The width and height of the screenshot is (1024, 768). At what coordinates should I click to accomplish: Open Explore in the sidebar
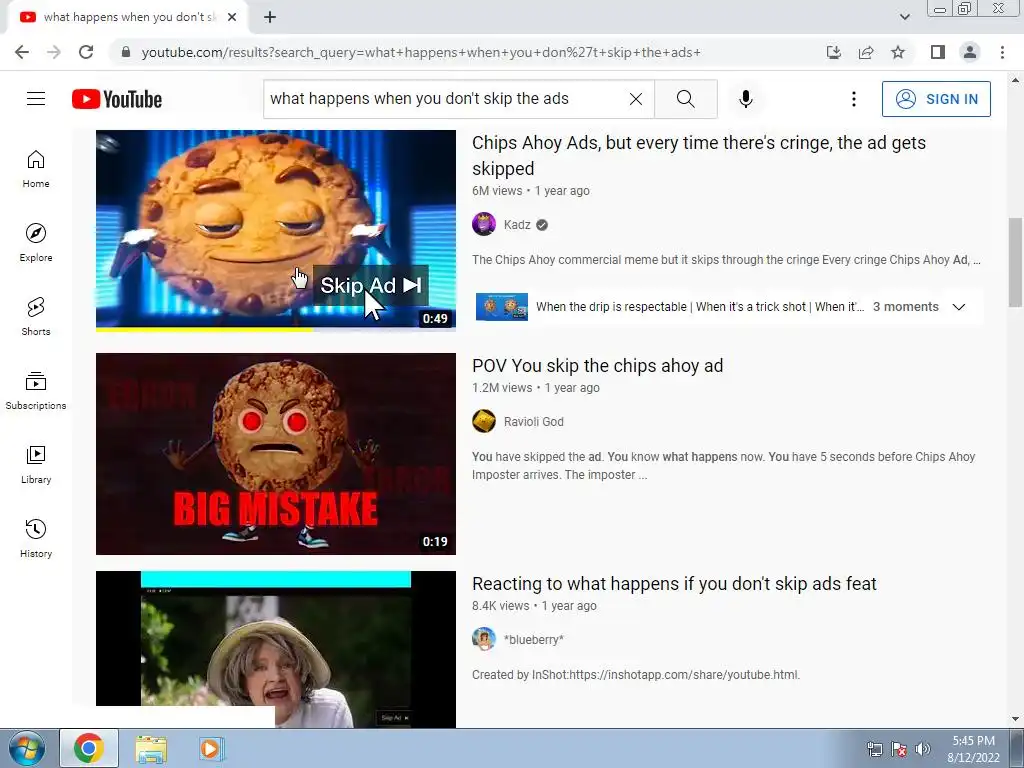36,242
